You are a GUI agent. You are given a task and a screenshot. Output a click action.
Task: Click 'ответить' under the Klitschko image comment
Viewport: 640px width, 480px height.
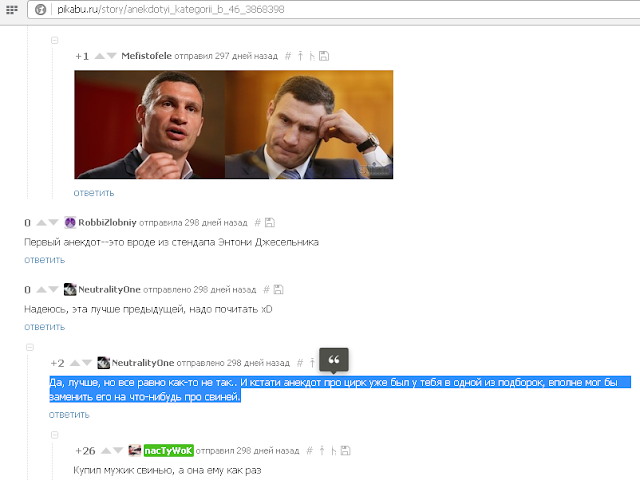tap(94, 193)
